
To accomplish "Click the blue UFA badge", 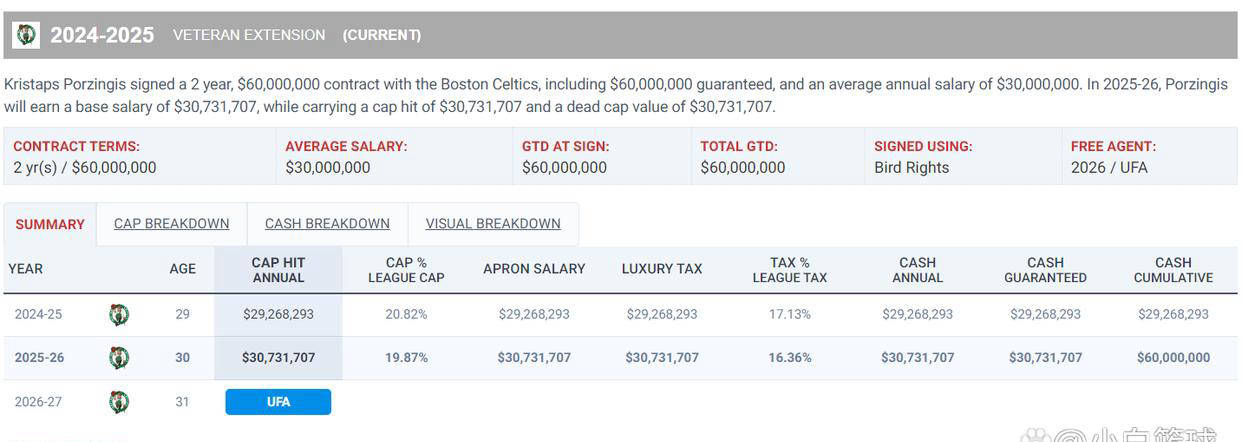I will pyautogui.click(x=278, y=402).
